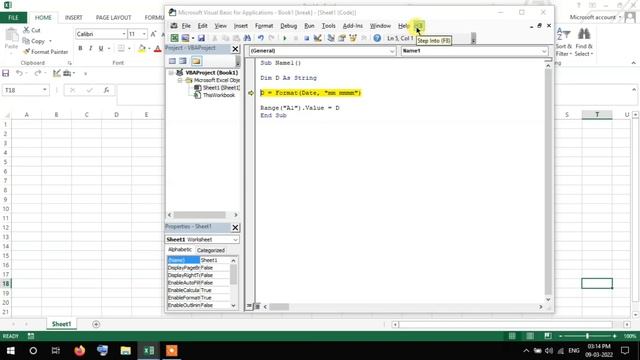Click the Excel zoom slider handle
Image resolution: width=640 pixels, height=360 pixels.
coord(587,336)
